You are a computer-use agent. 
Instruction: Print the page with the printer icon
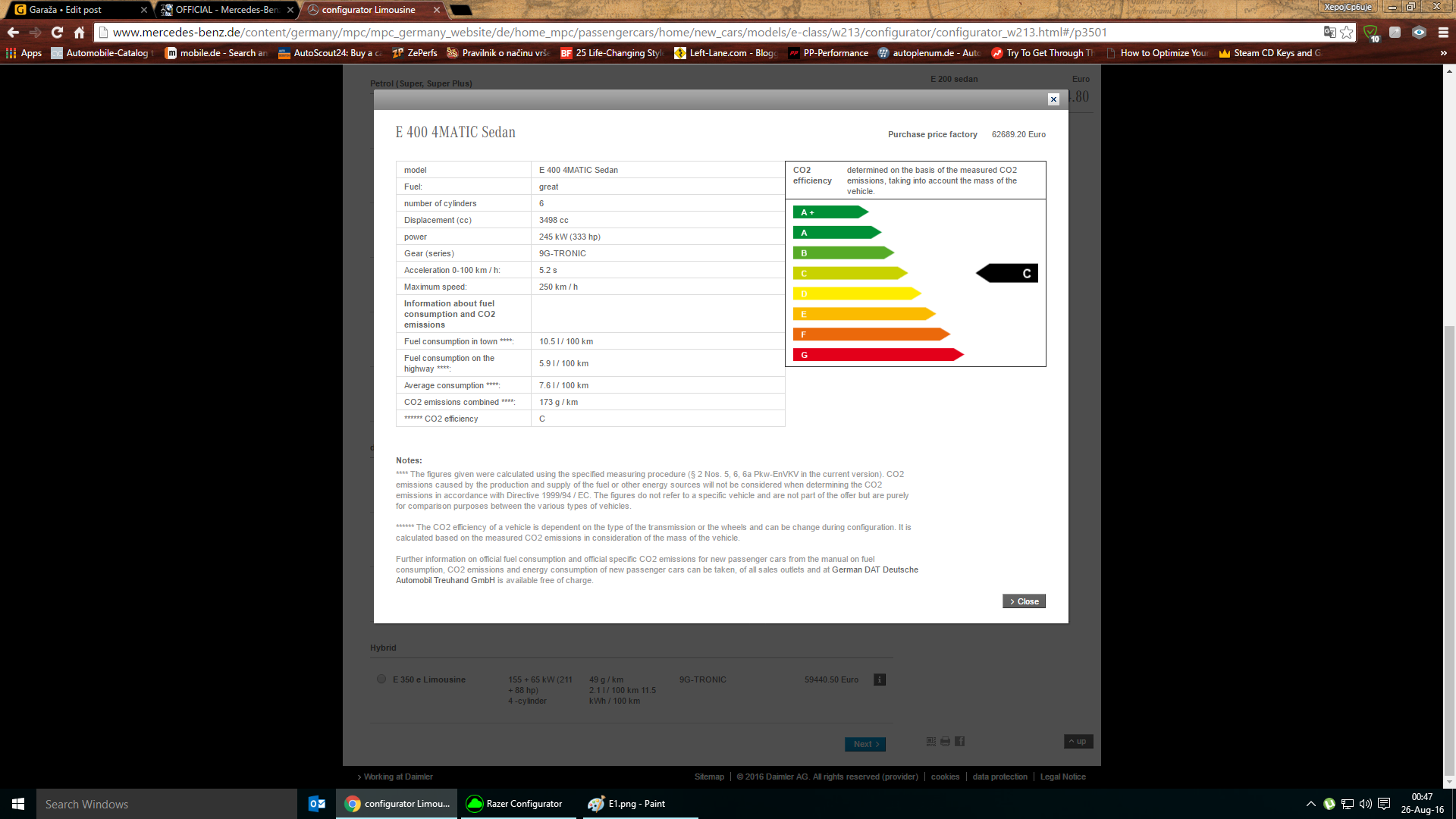point(945,741)
